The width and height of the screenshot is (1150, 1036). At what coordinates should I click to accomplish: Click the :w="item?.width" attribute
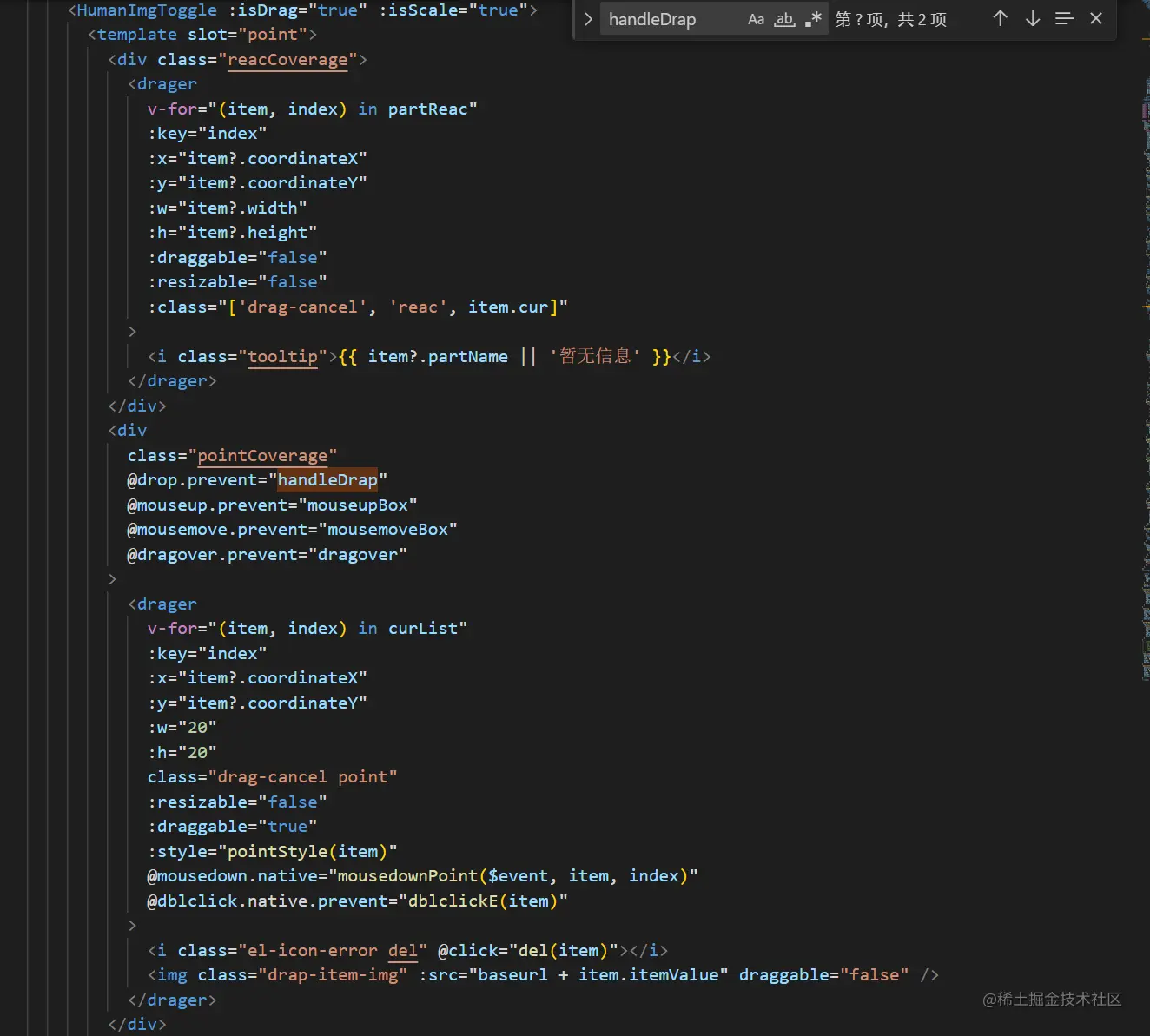[227, 208]
